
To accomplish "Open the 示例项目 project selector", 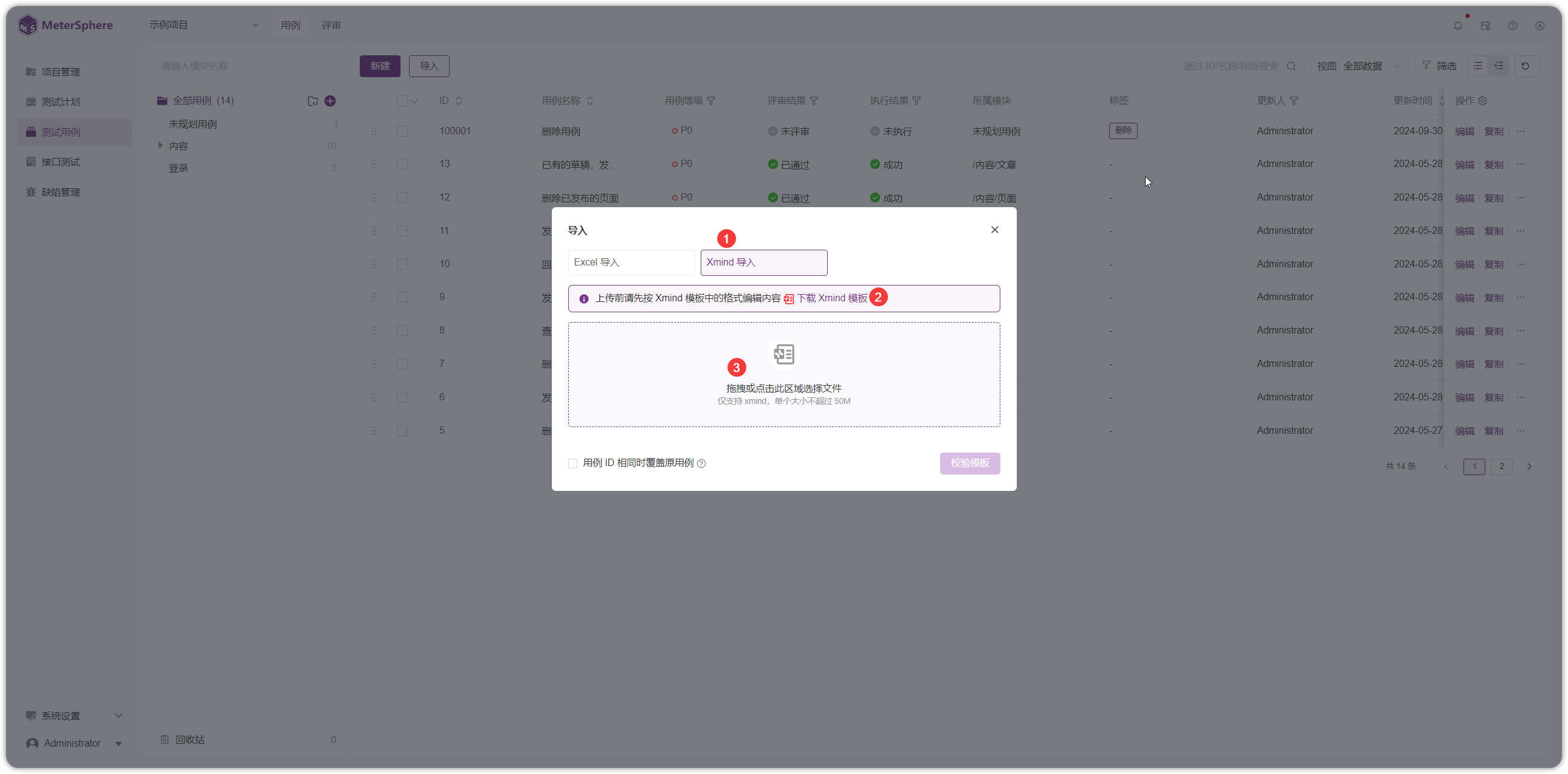I will click(x=204, y=25).
